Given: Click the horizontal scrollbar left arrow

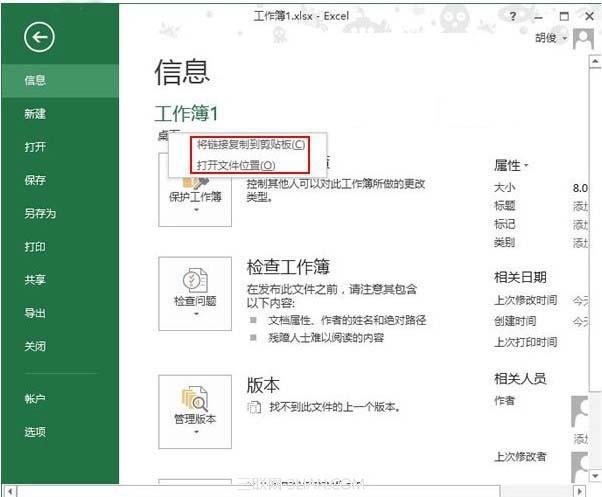Looking at the screenshot, I should 10,491.
